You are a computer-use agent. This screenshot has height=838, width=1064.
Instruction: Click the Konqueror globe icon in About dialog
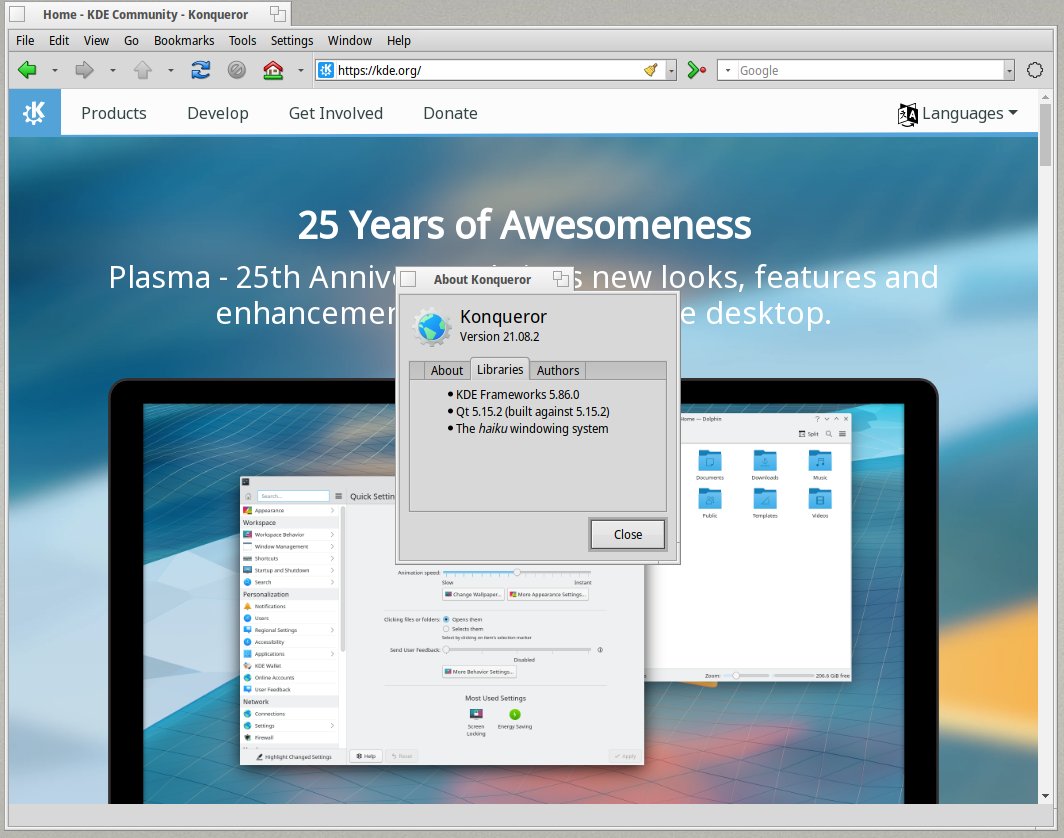click(432, 326)
